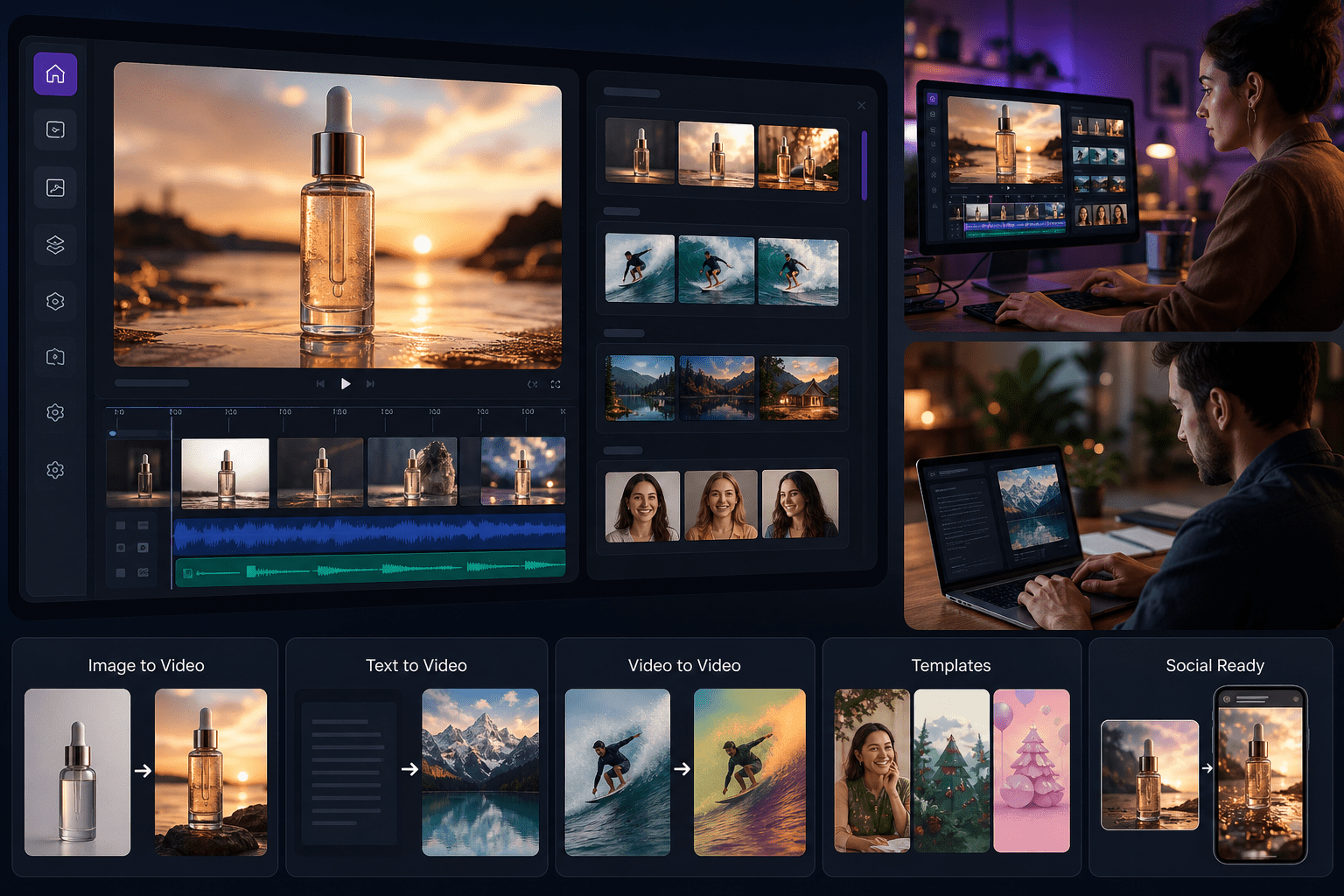1344x896 pixels.
Task: Adjust the blue timeline zoom knob
Action: [x=113, y=433]
